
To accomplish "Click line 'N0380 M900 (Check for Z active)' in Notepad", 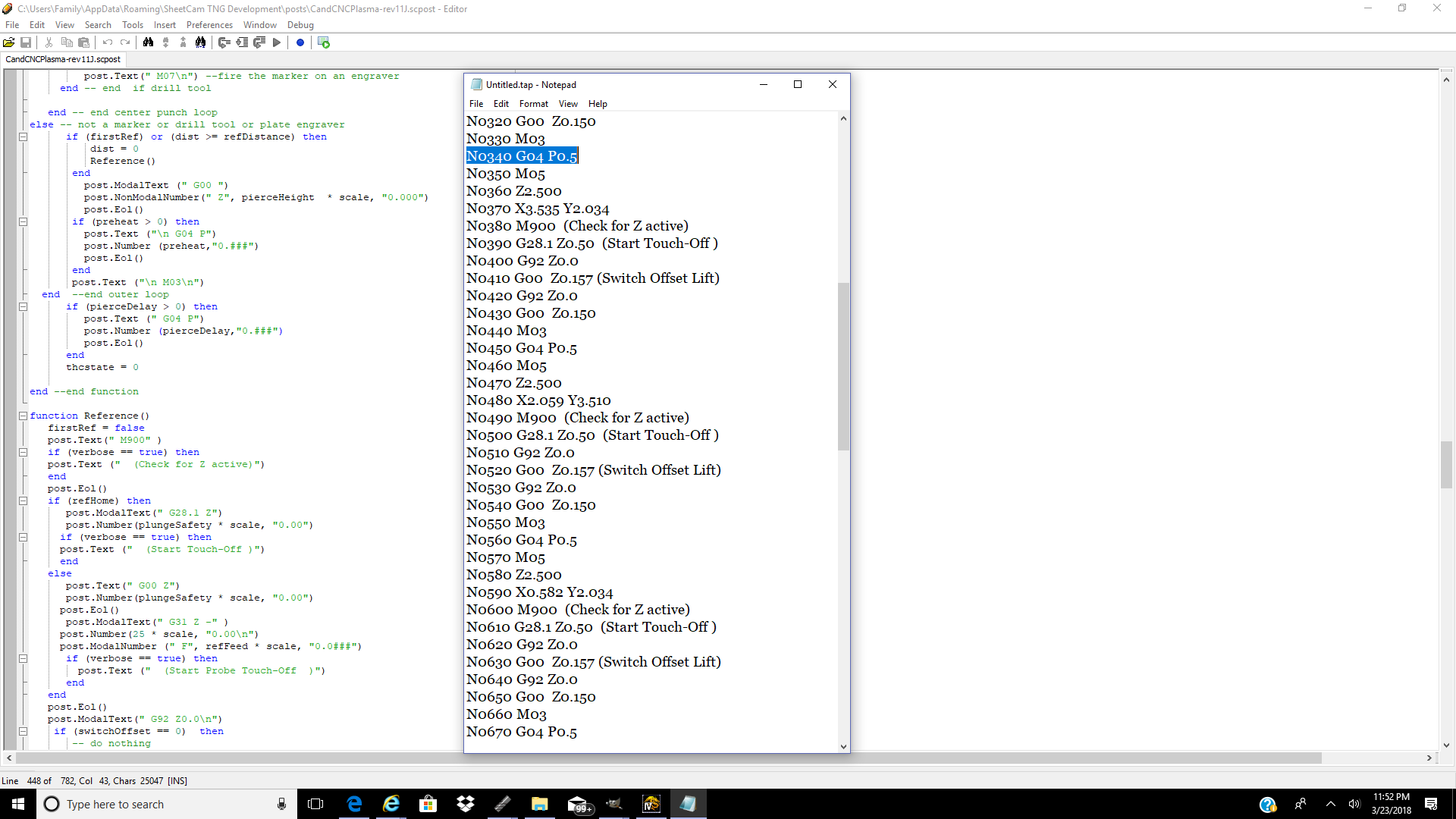I will coord(577,226).
